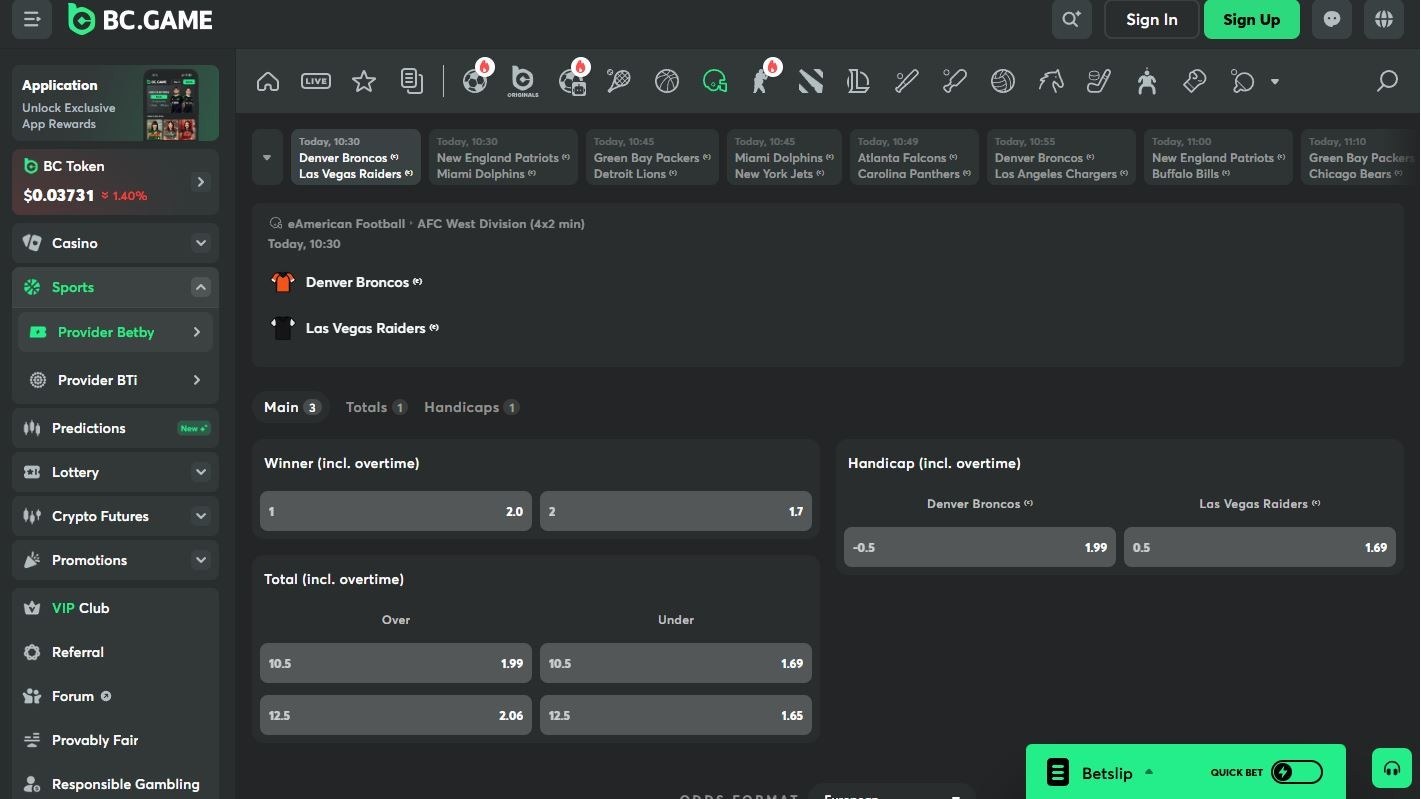Open BC Token price arrow

(201, 182)
